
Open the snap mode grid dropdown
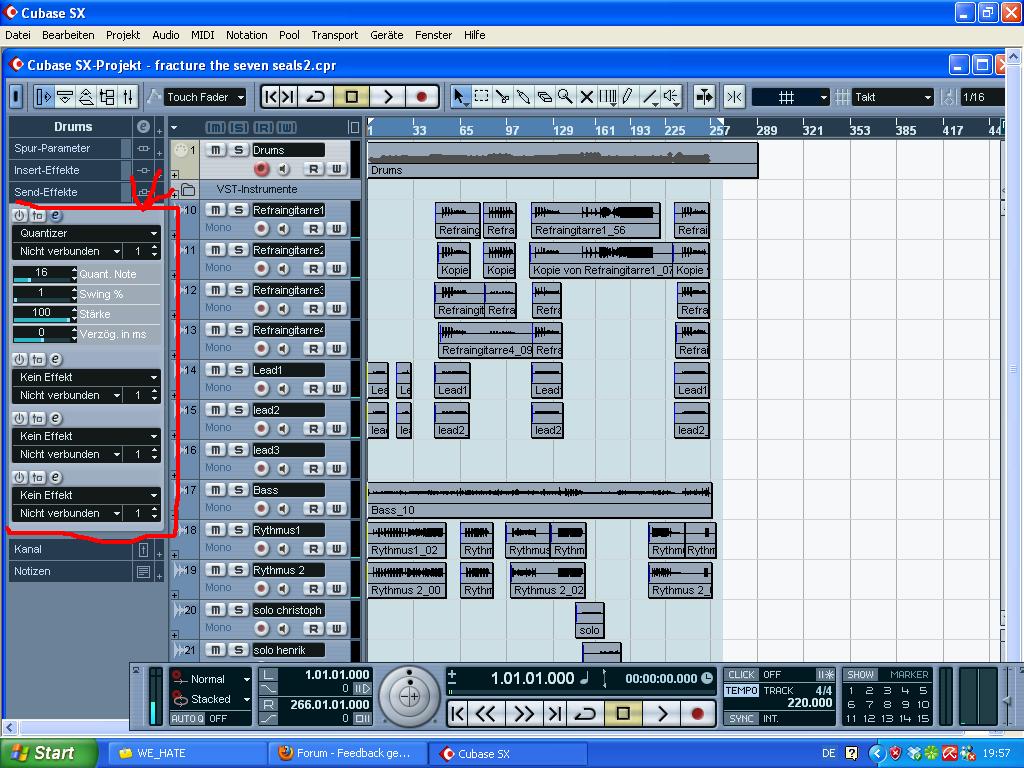[x=791, y=97]
